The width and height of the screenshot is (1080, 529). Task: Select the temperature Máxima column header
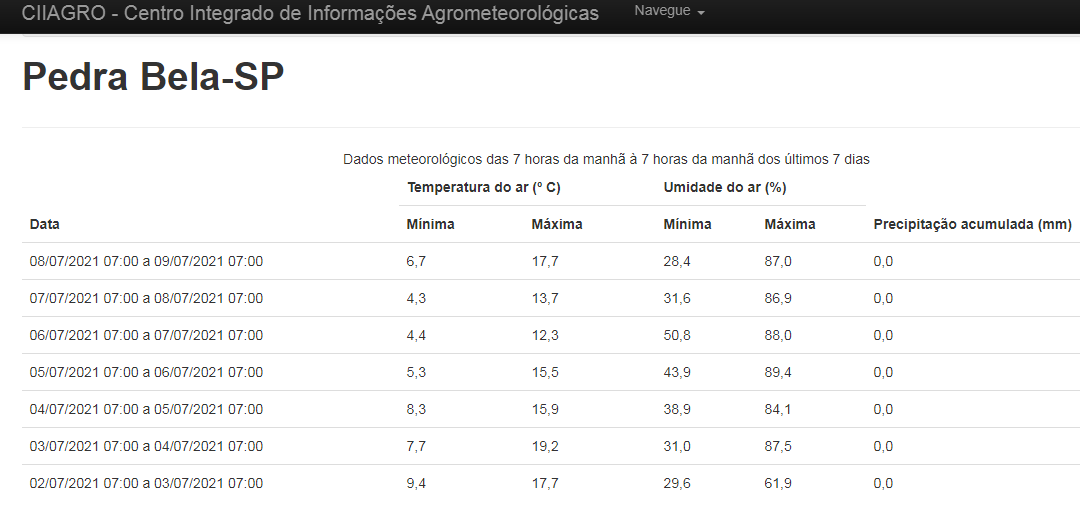tap(557, 225)
